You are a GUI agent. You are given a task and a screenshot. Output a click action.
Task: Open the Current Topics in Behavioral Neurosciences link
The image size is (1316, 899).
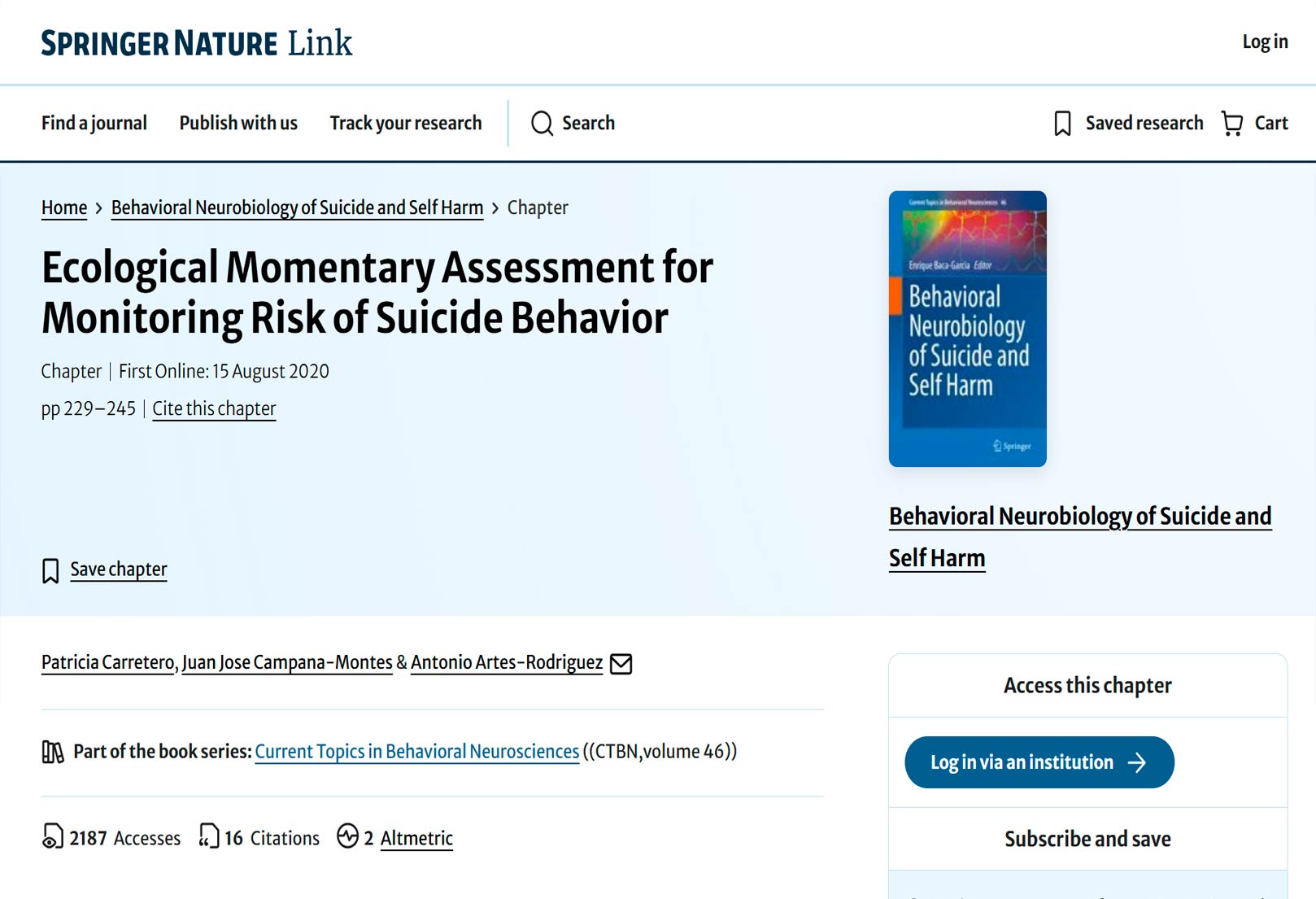pos(417,751)
